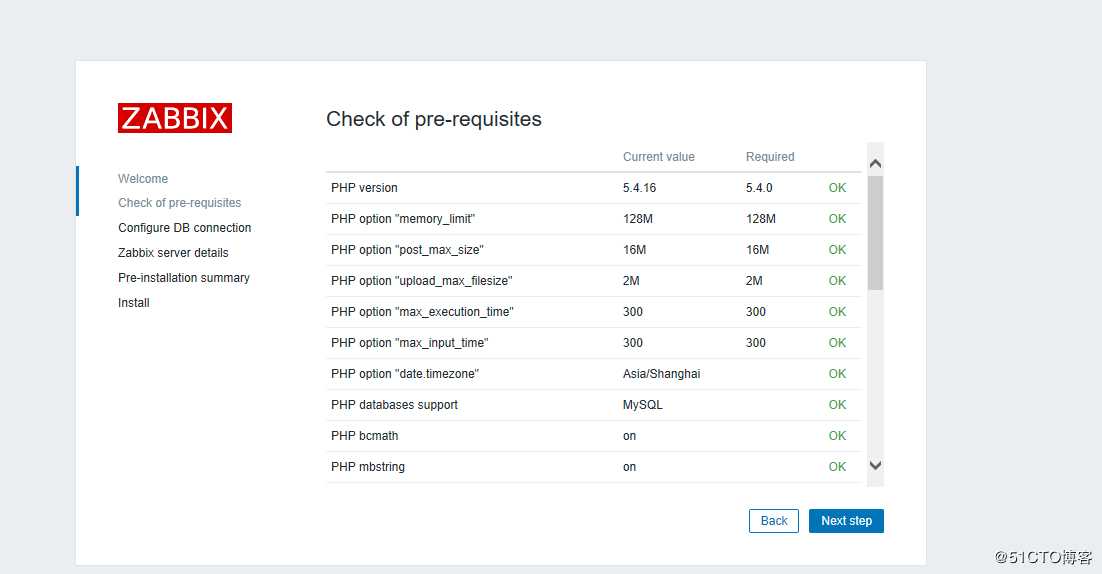Click the PHP option "max_execution_time" label

pos(422,311)
